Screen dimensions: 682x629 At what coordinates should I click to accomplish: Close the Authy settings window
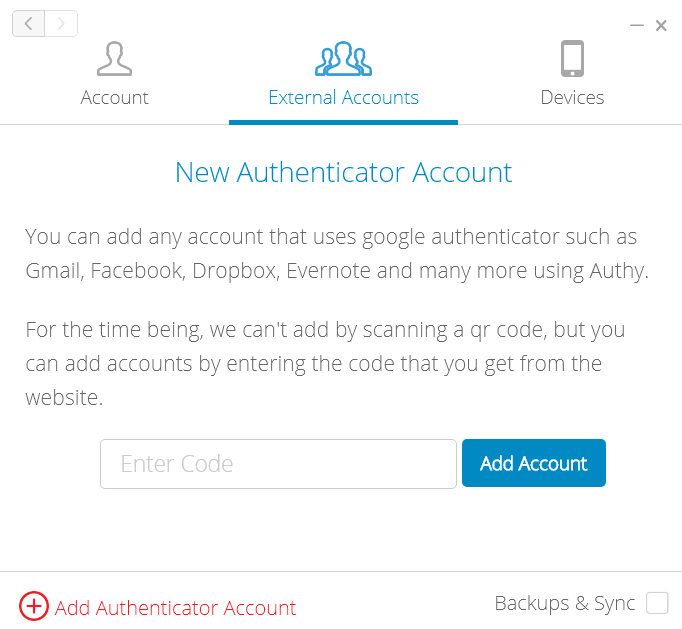[x=661, y=26]
